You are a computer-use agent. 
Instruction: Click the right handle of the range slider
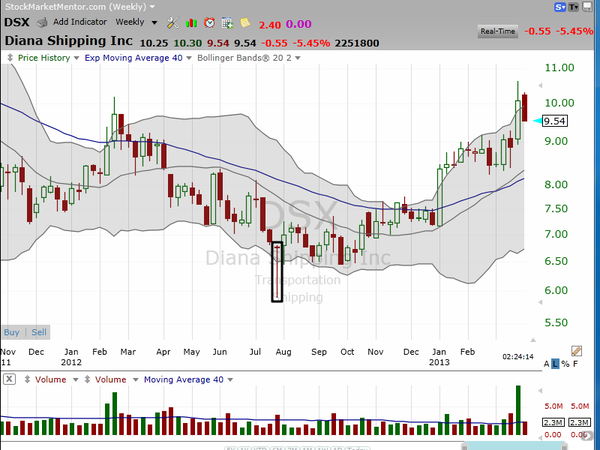point(564,447)
